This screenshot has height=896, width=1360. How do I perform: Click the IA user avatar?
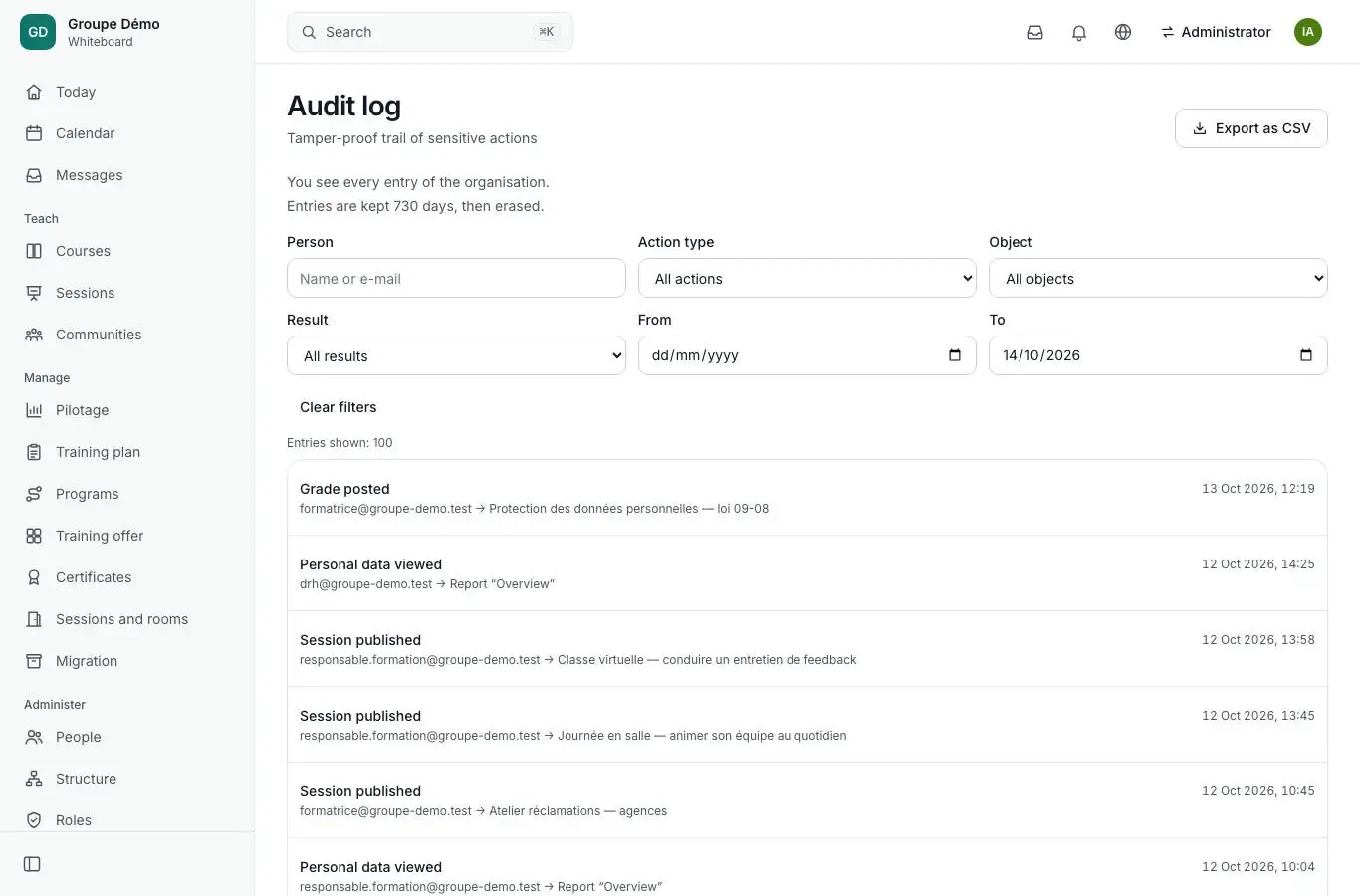1308,32
